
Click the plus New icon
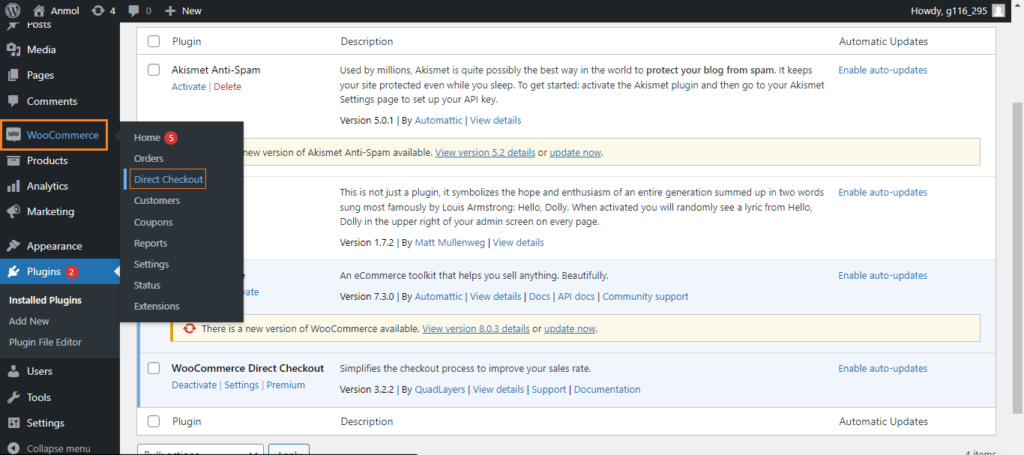tap(170, 11)
